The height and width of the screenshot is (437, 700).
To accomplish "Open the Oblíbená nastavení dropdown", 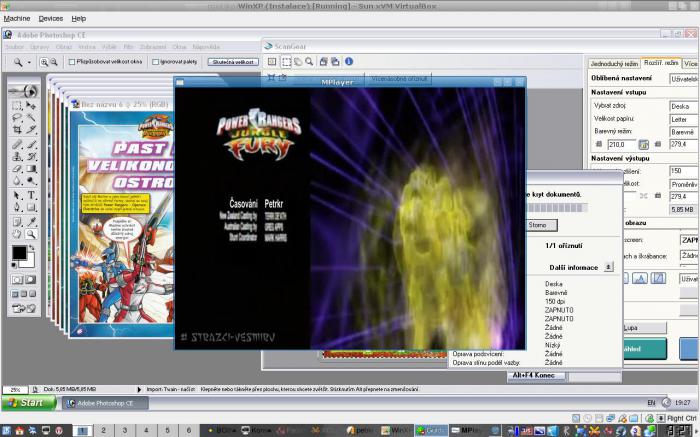I will tap(684, 79).
